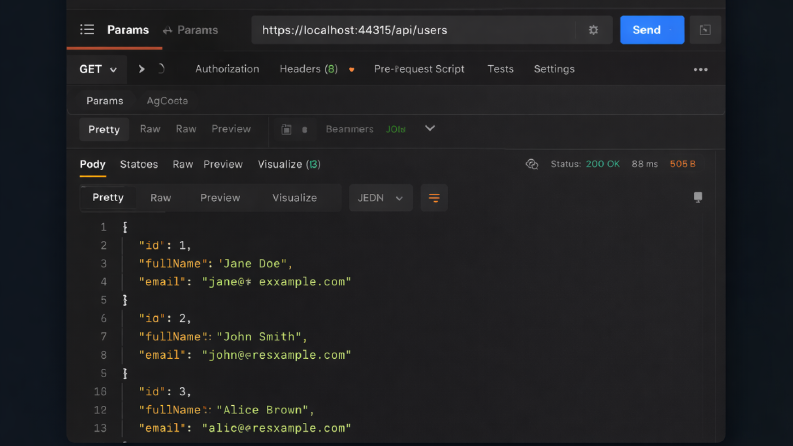793x446 pixels.
Task: Click the Pretty button in Beanmers row
Action: pos(104,129)
